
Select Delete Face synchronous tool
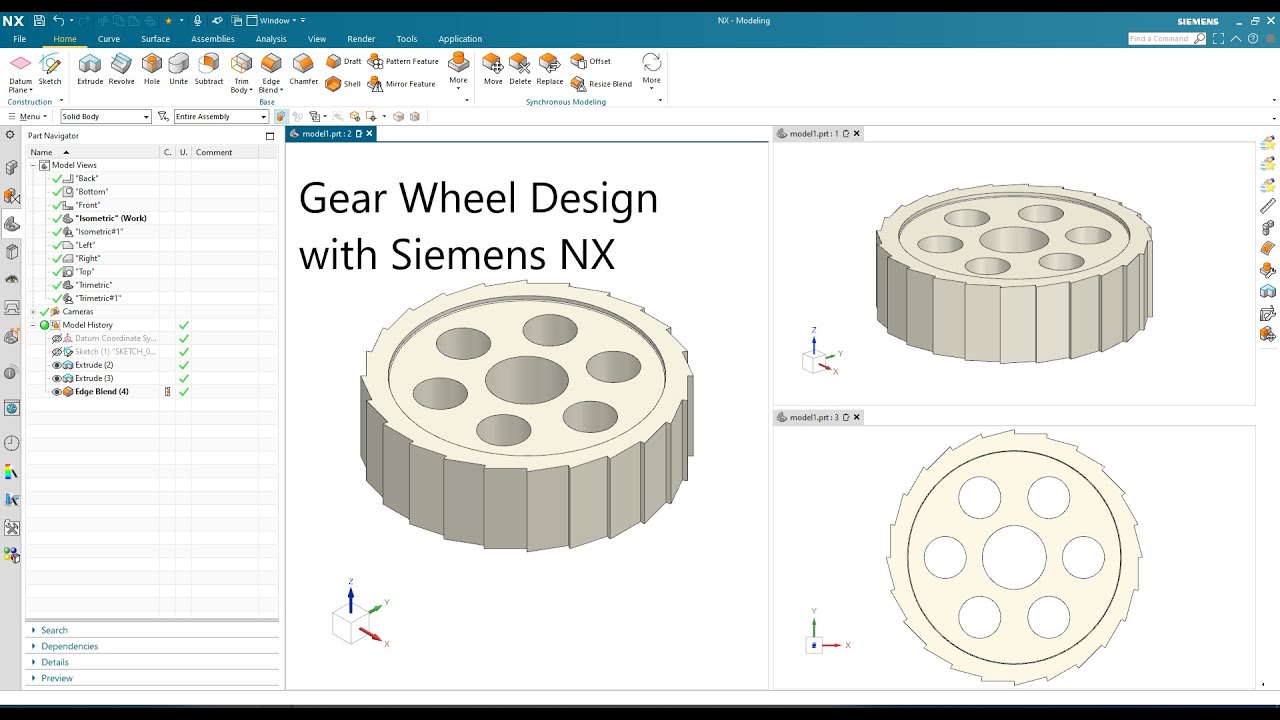tap(520, 69)
